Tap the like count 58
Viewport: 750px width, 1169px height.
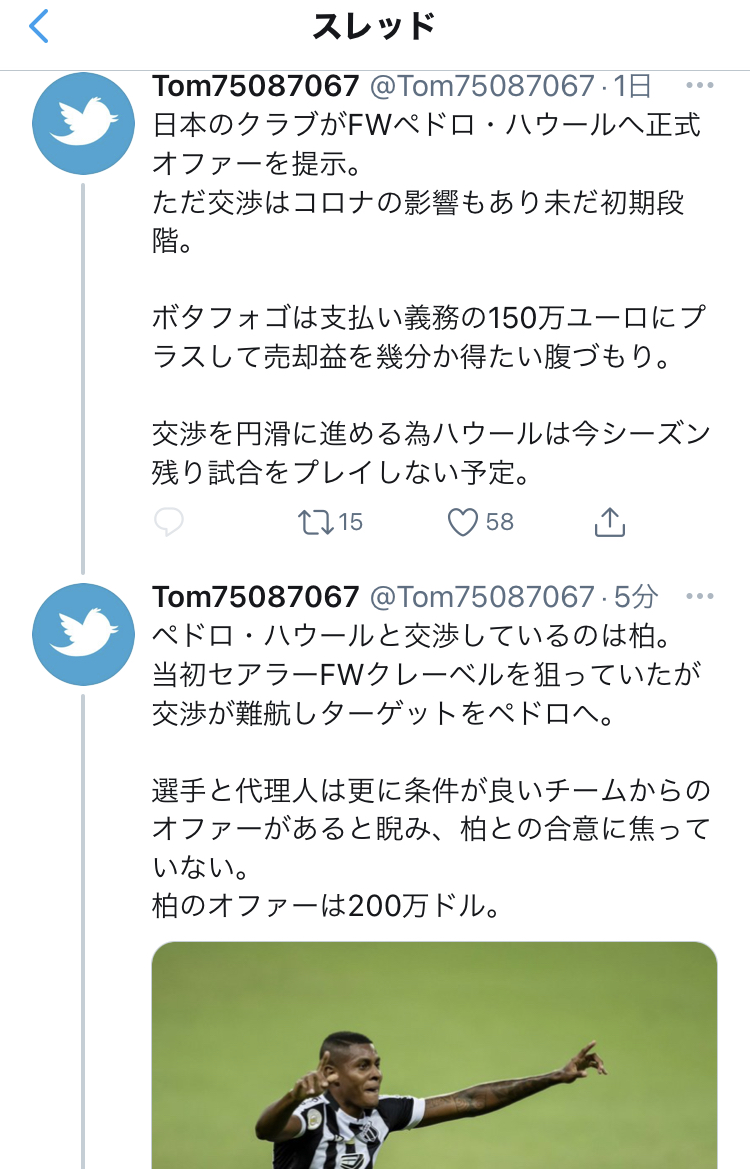tap(498, 521)
